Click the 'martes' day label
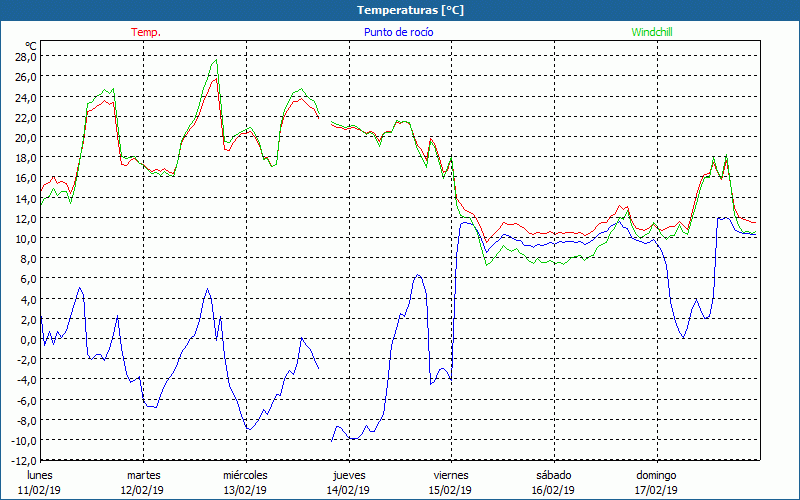This screenshot has height=500, width=800. 143,475
